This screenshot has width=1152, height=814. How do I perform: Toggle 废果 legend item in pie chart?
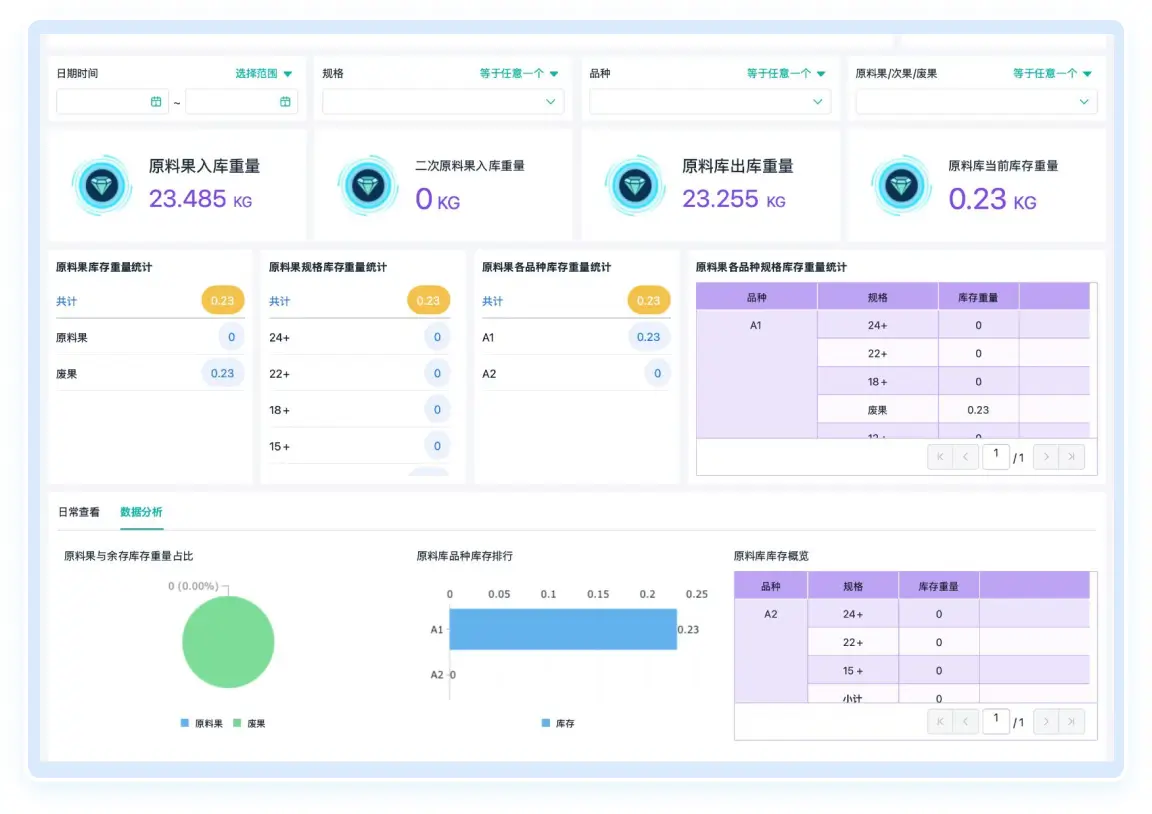pyautogui.click(x=250, y=723)
